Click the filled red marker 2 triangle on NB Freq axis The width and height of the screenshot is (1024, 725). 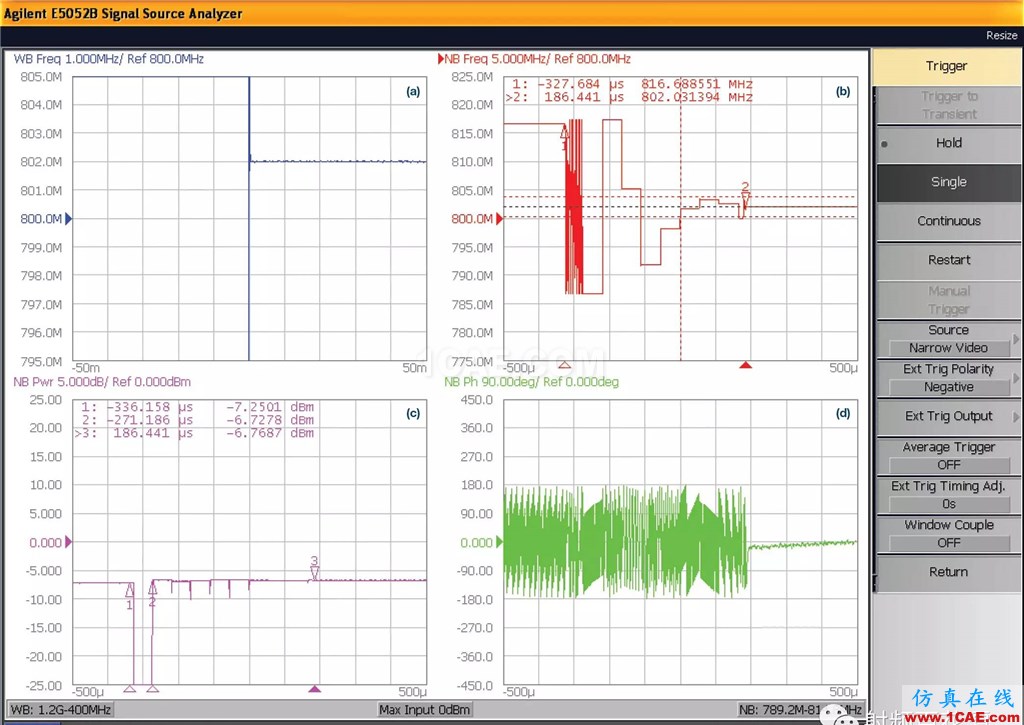[x=745, y=365]
